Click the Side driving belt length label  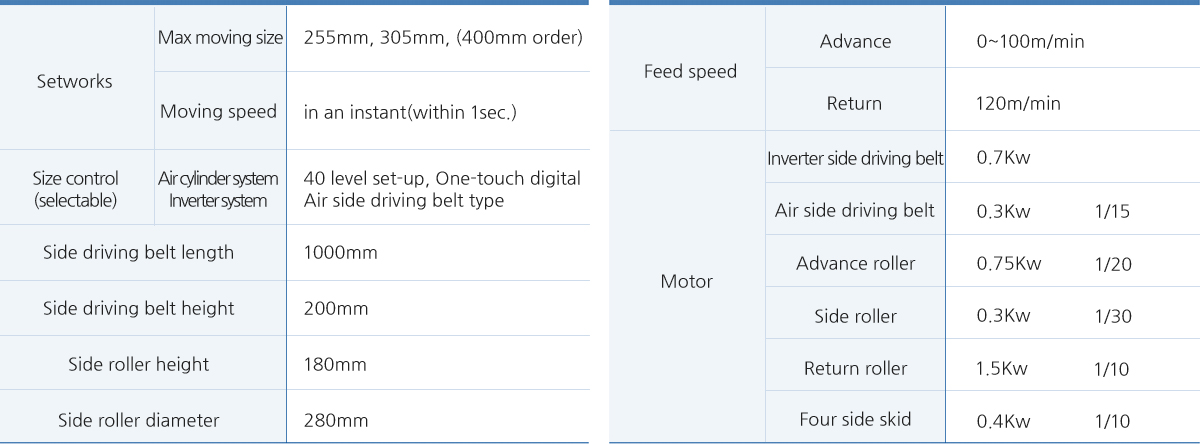(x=138, y=253)
